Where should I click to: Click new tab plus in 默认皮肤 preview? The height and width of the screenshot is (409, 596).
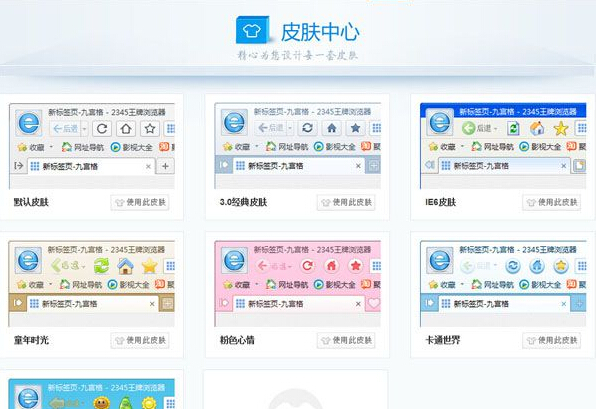(x=165, y=166)
